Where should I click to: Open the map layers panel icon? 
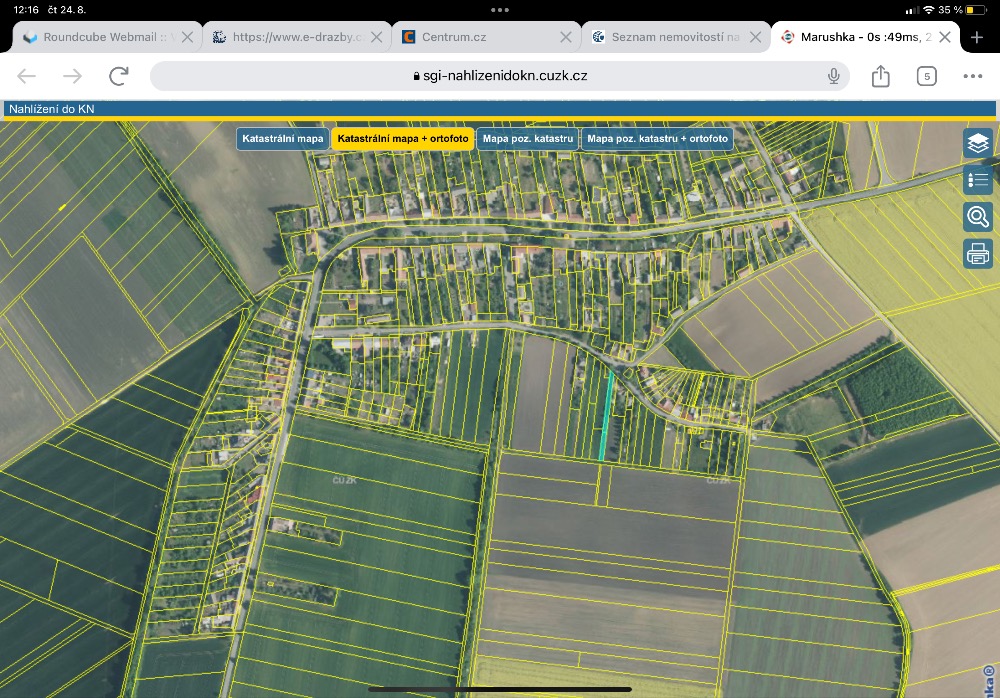pyautogui.click(x=978, y=143)
